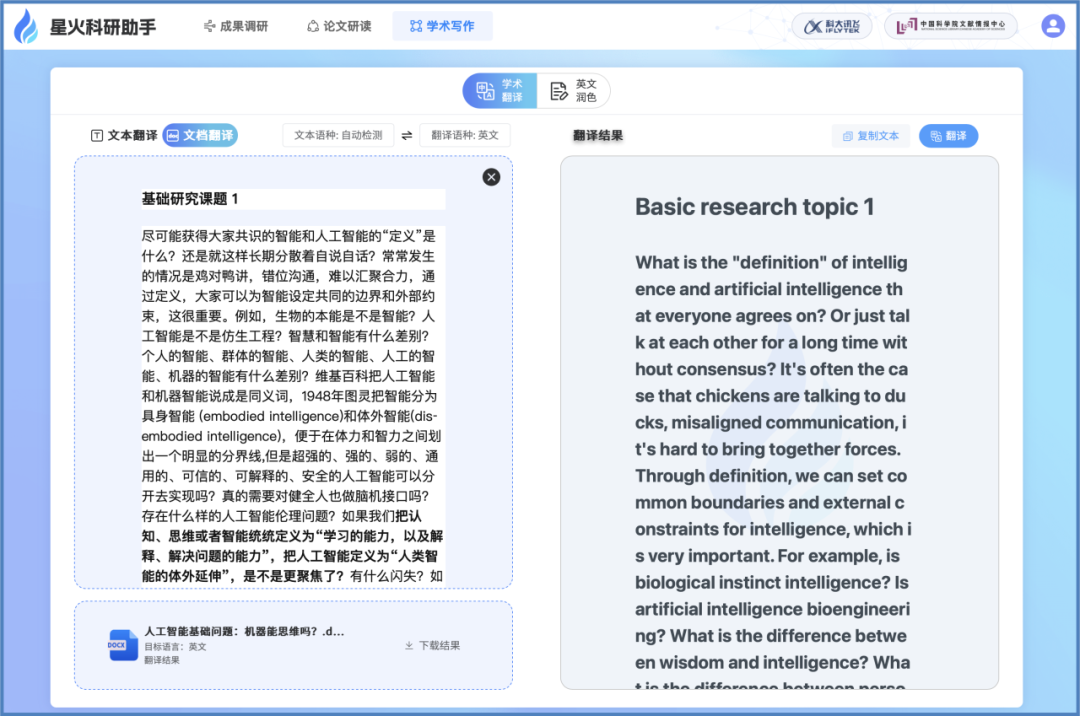Open the 翻译语种 英文 dropdown
Screen dimensions: 1080x716
click(x=465, y=136)
